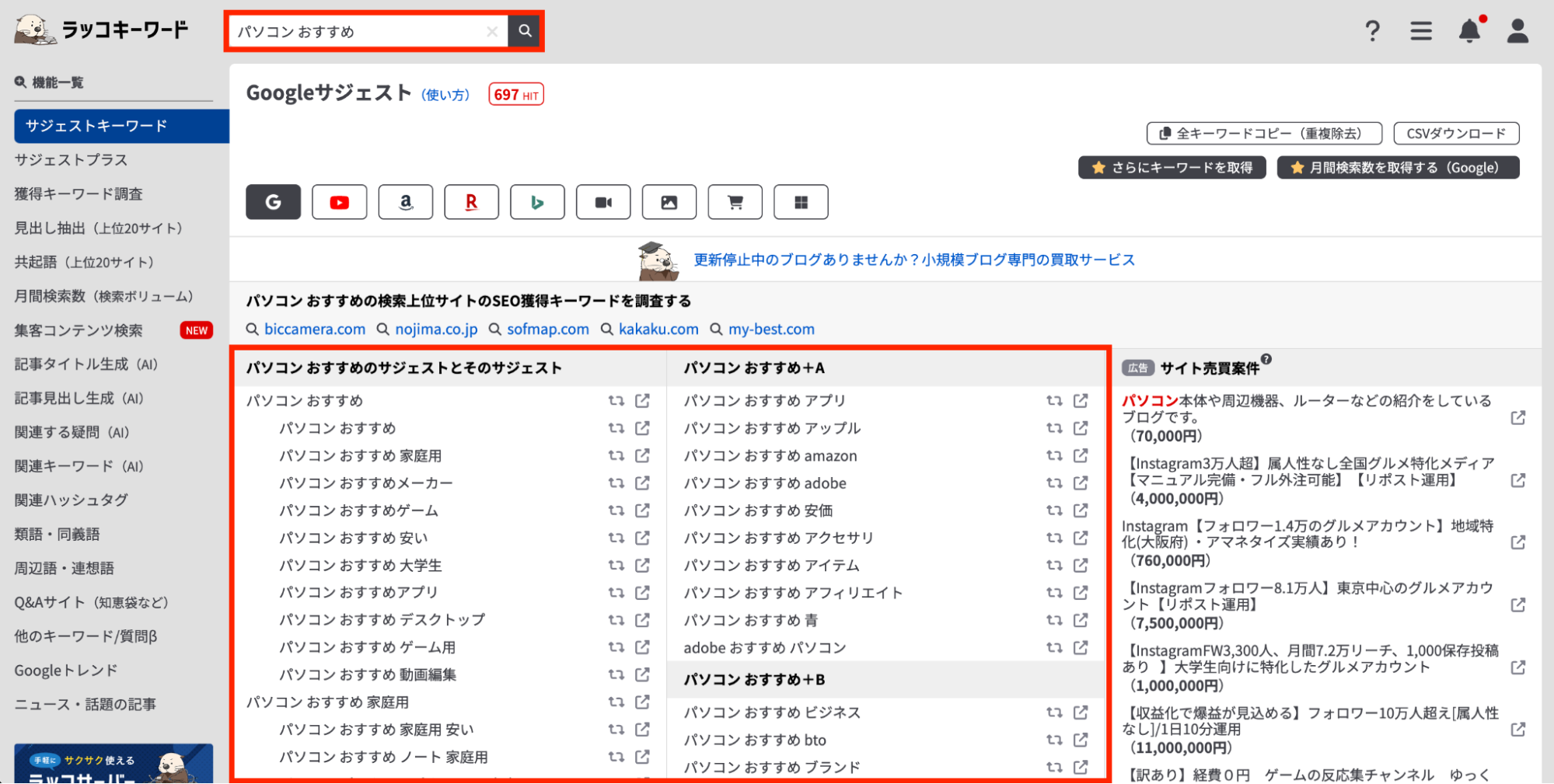Image resolution: width=1554 pixels, height=784 pixels.
Task: Re-search icon for パソコン おすすめ bto
Action: [x=1054, y=740]
